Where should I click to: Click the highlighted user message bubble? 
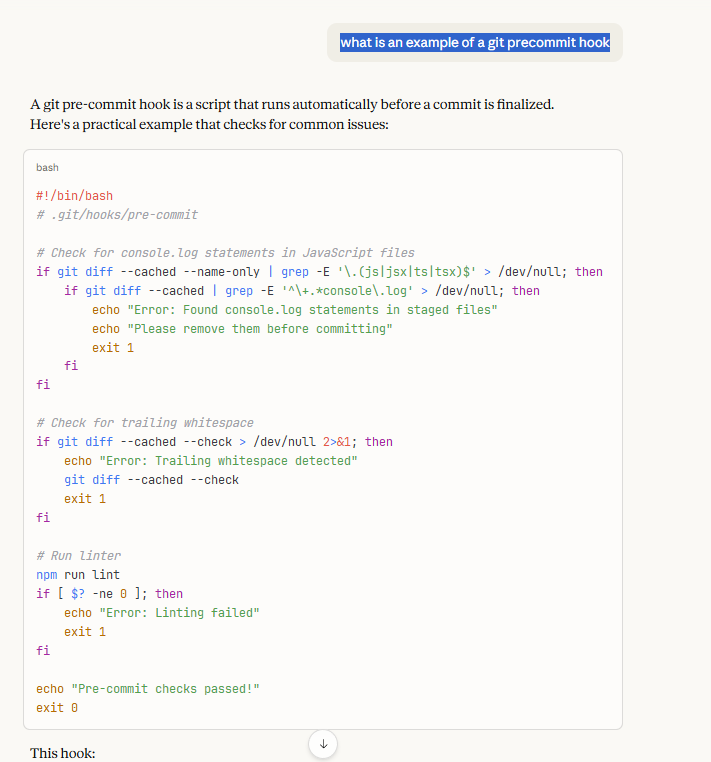(x=474, y=42)
